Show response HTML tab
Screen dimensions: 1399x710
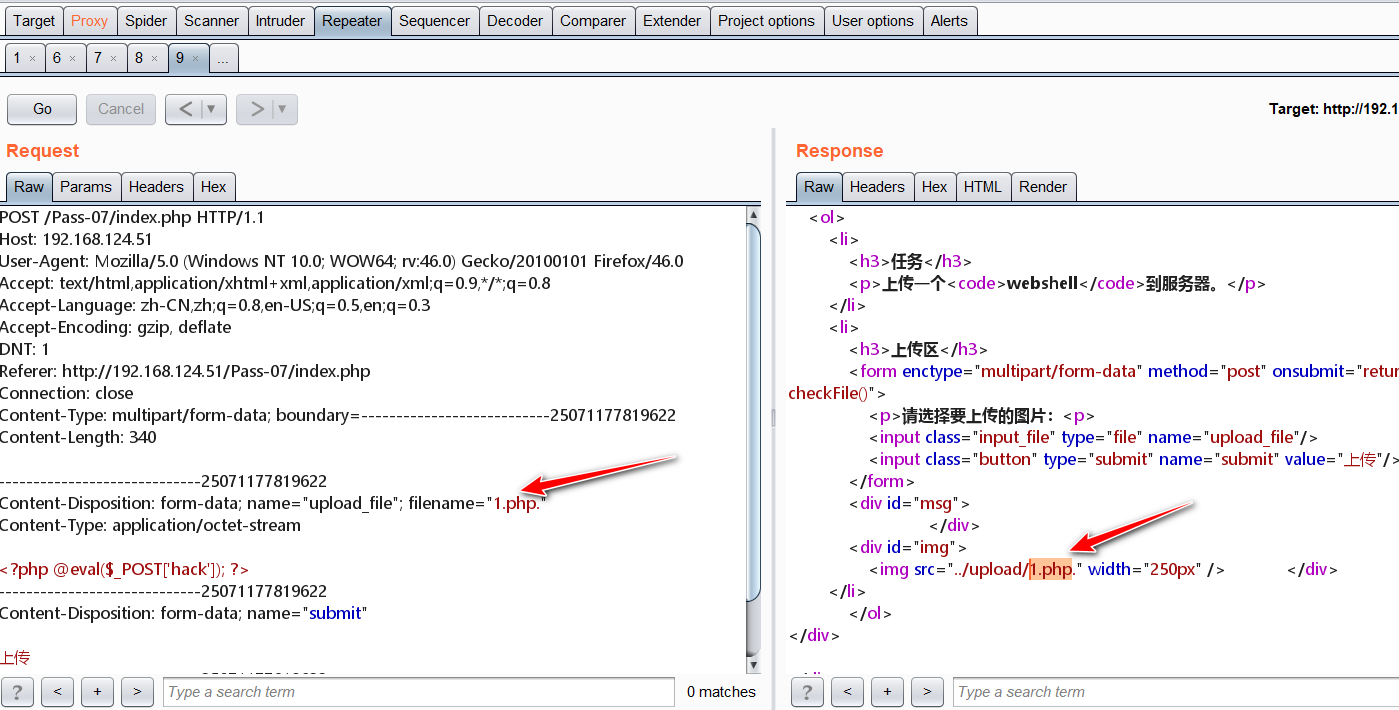click(x=983, y=186)
